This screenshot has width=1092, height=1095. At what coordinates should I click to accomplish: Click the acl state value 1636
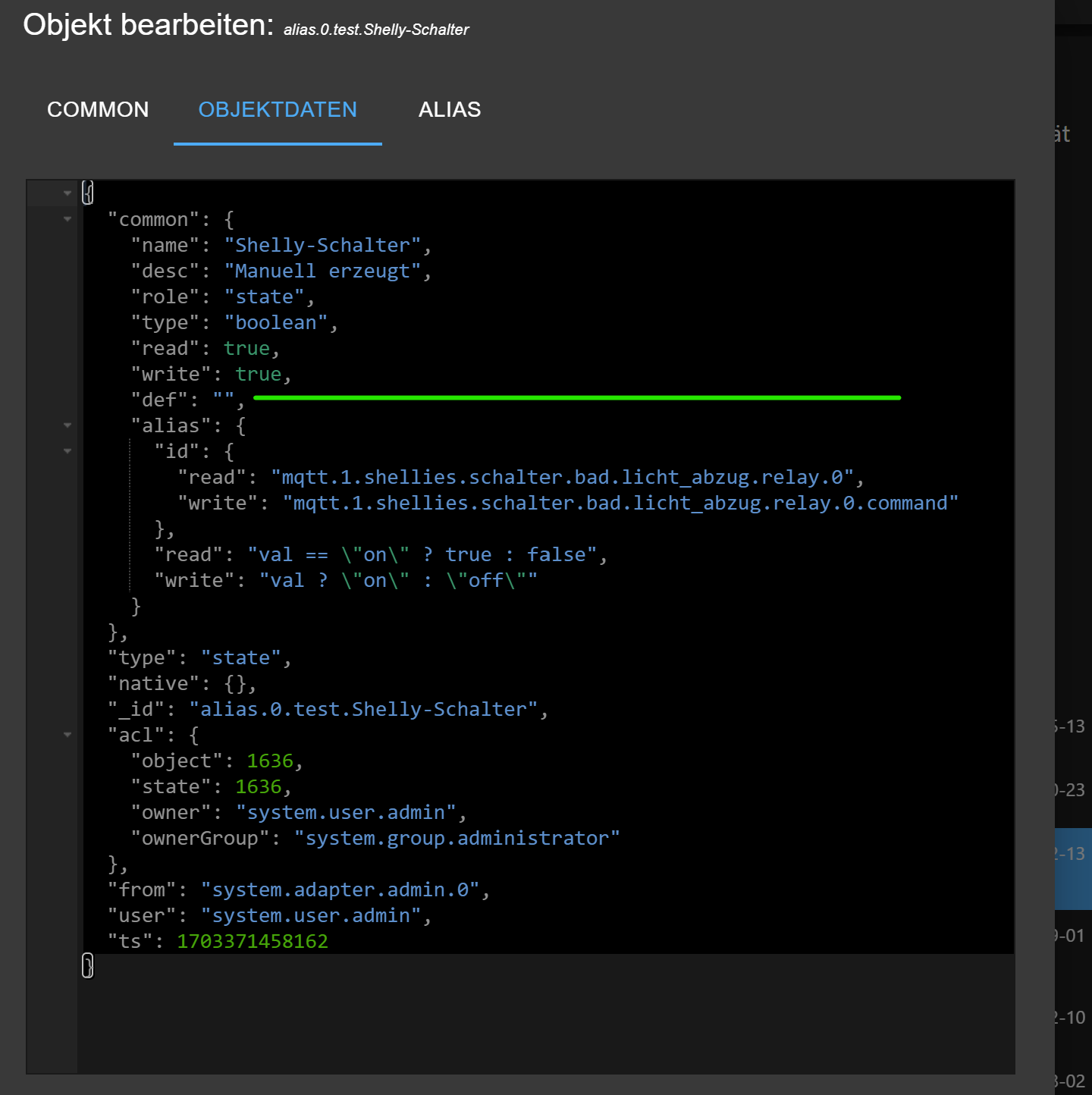pos(259,787)
